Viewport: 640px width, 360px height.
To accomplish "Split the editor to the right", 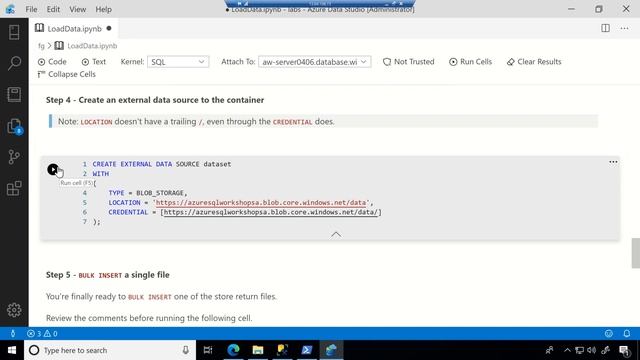I will [x=605, y=28].
